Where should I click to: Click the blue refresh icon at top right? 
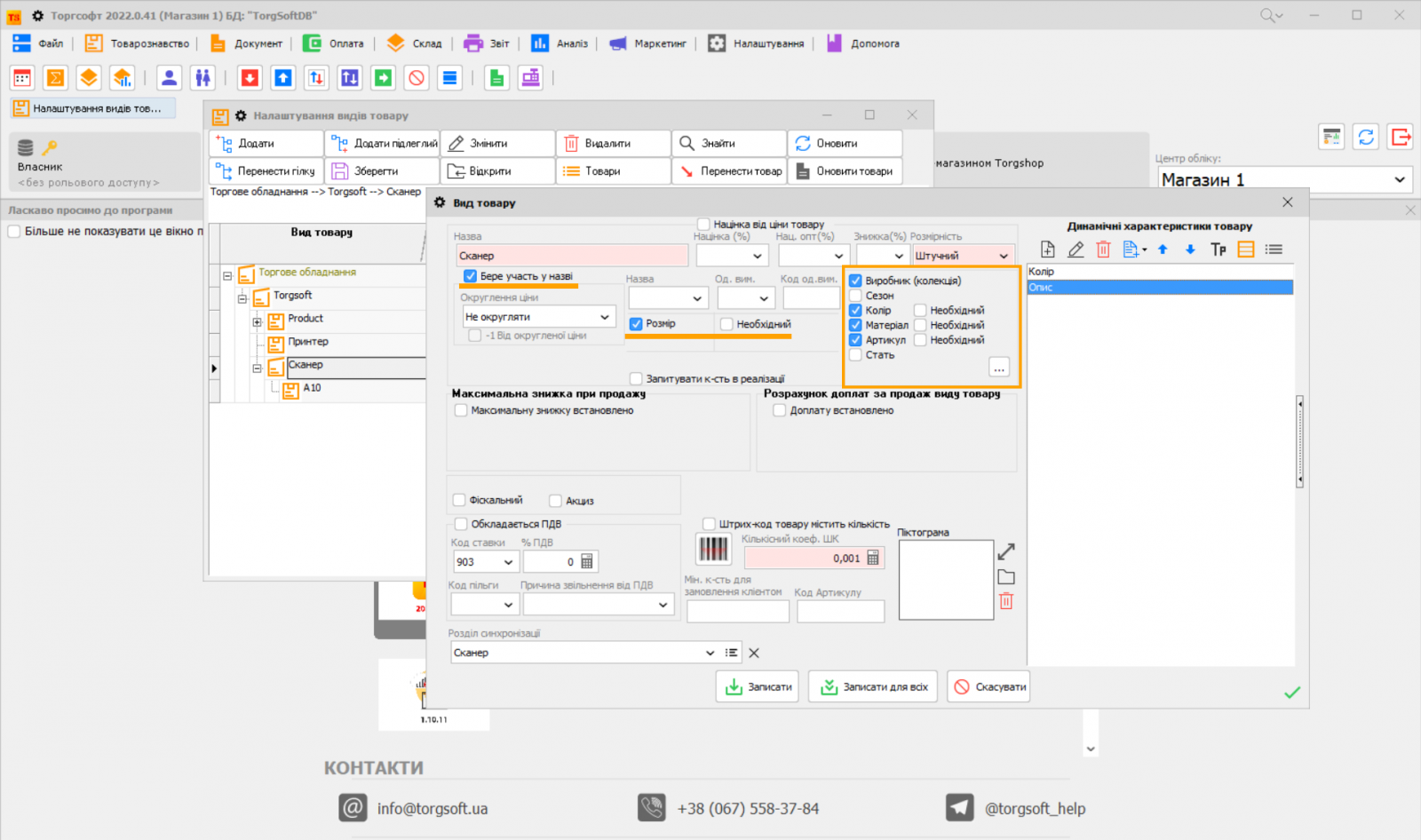tap(1366, 137)
